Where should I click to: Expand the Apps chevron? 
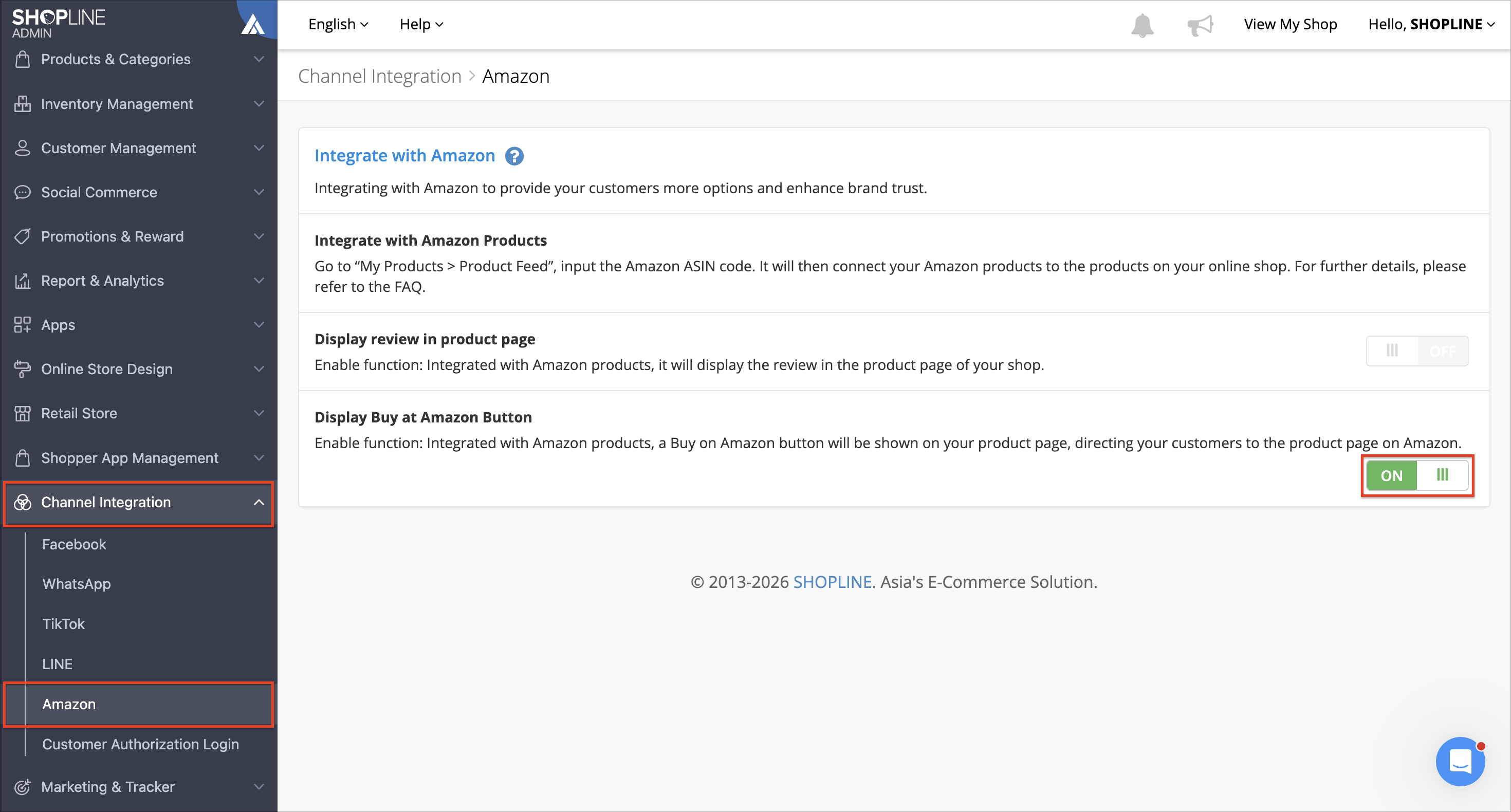pos(259,325)
